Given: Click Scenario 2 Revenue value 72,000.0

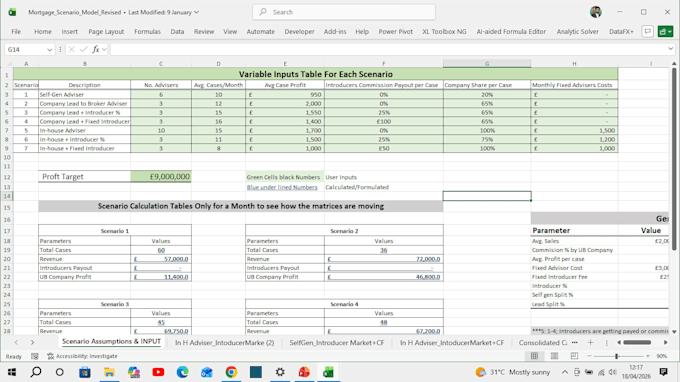Looking at the screenshot, I should pyautogui.click(x=384, y=259).
